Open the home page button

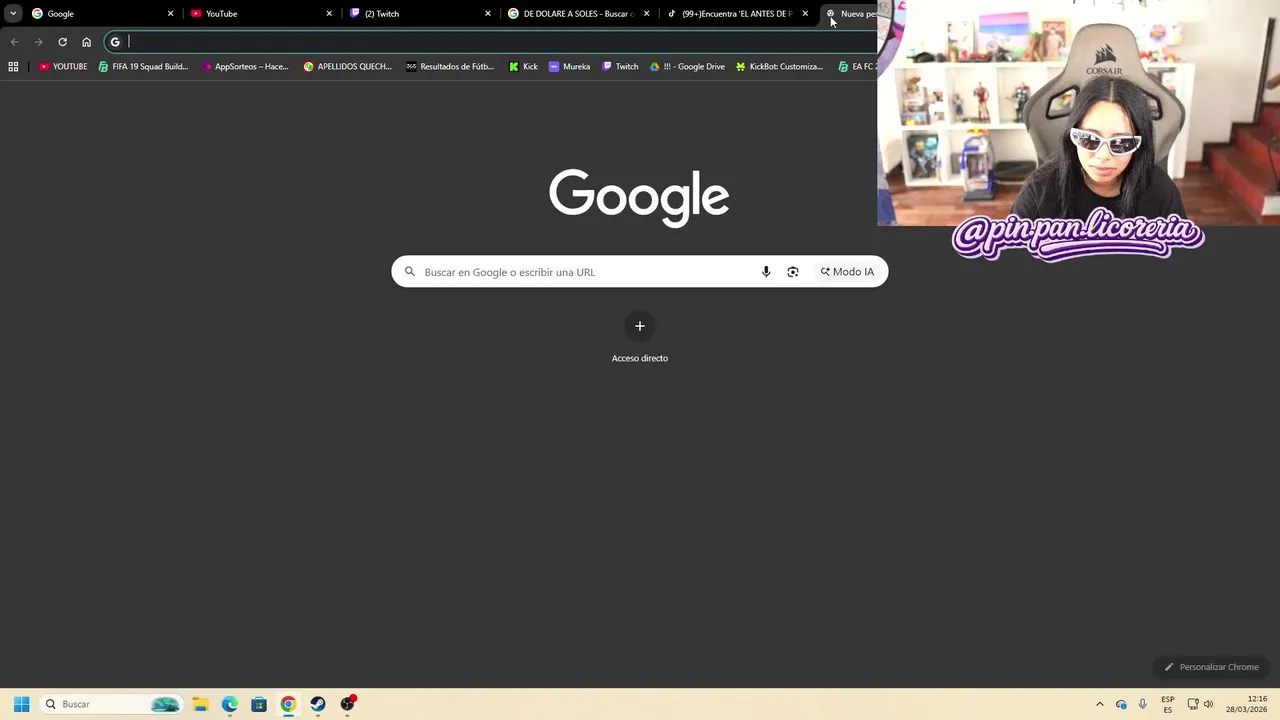pyautogui.click(x=86, y=42)
